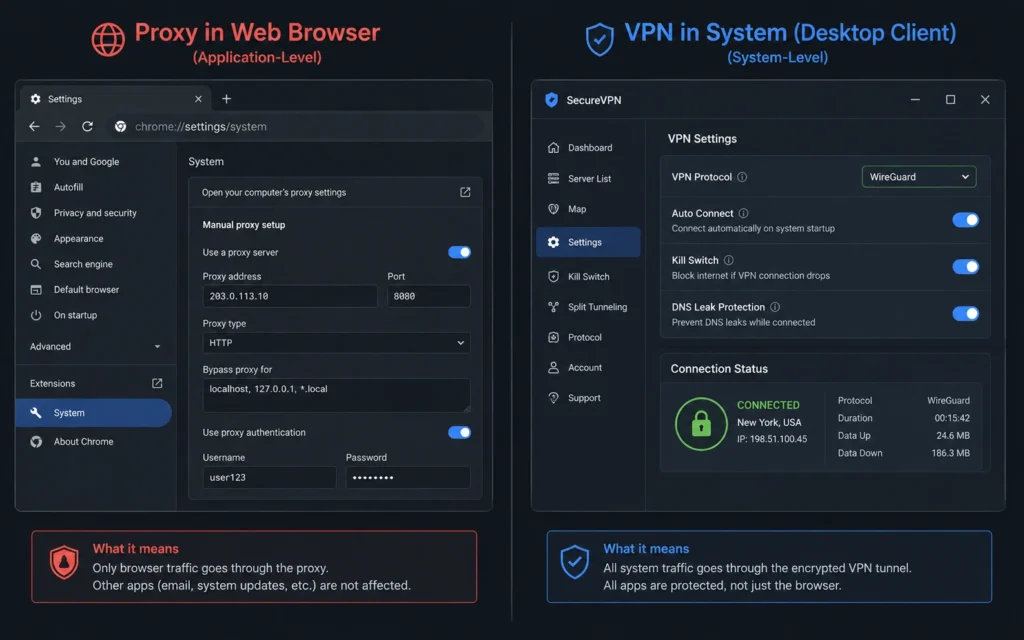Toggle Use a proxy server switch

459,252
